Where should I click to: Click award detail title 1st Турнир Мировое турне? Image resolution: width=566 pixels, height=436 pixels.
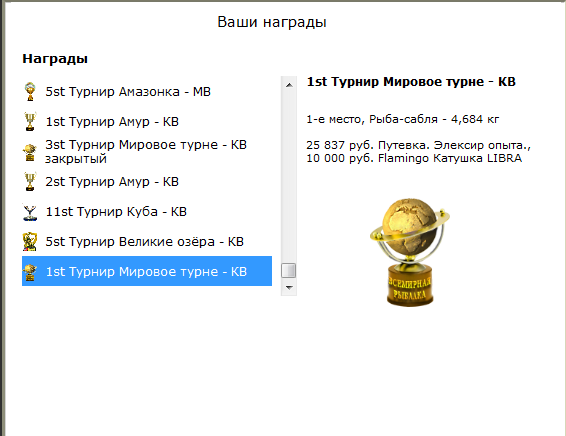[411, 82]
